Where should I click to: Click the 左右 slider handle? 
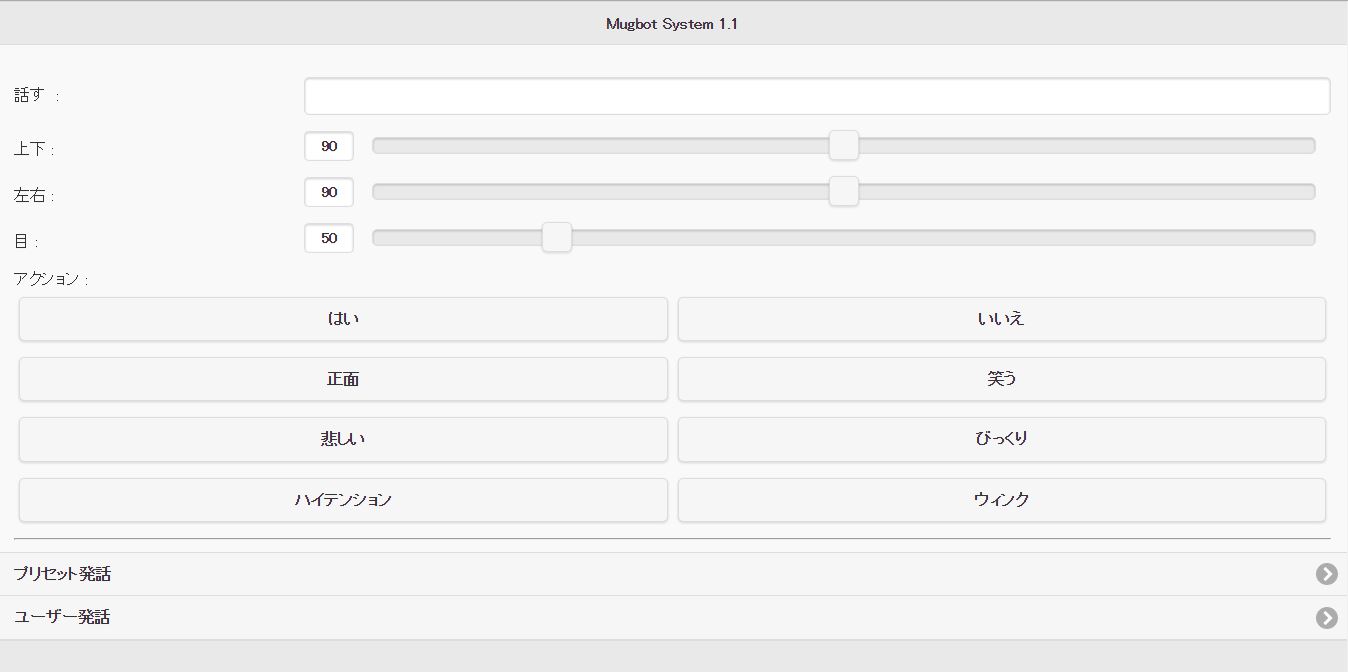[x=844, y=191]
